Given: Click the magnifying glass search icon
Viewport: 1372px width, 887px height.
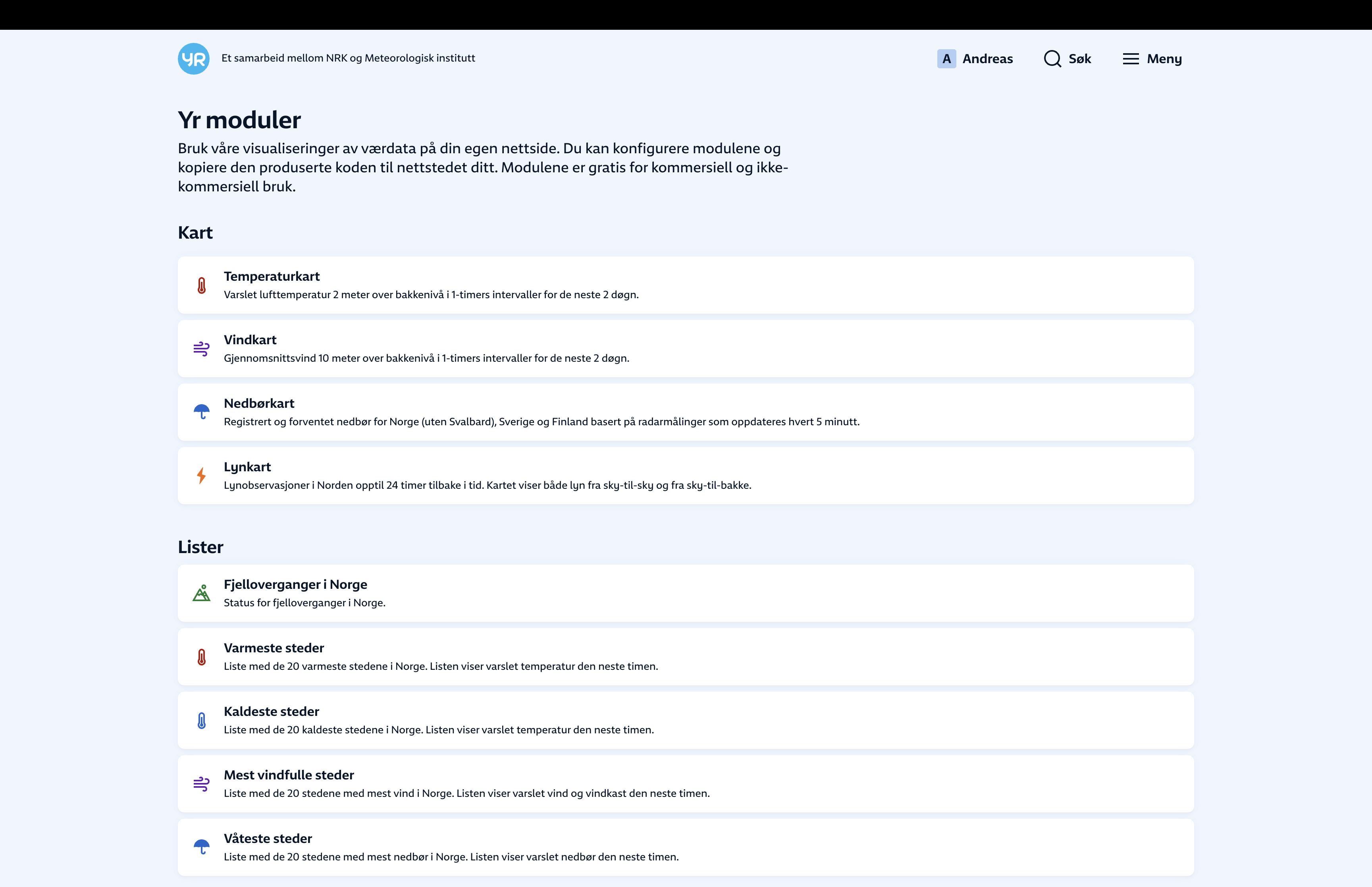Looking at the screenshot, I should (x=1052, y=59).
